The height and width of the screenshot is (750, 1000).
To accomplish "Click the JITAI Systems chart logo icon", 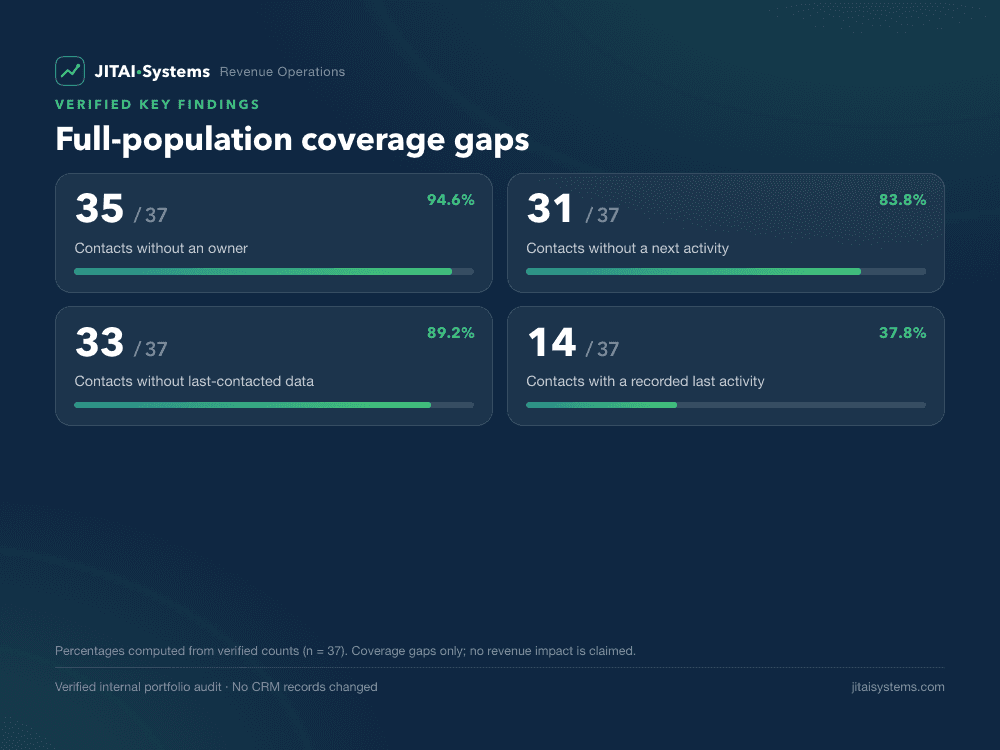I will click(70, 71).
